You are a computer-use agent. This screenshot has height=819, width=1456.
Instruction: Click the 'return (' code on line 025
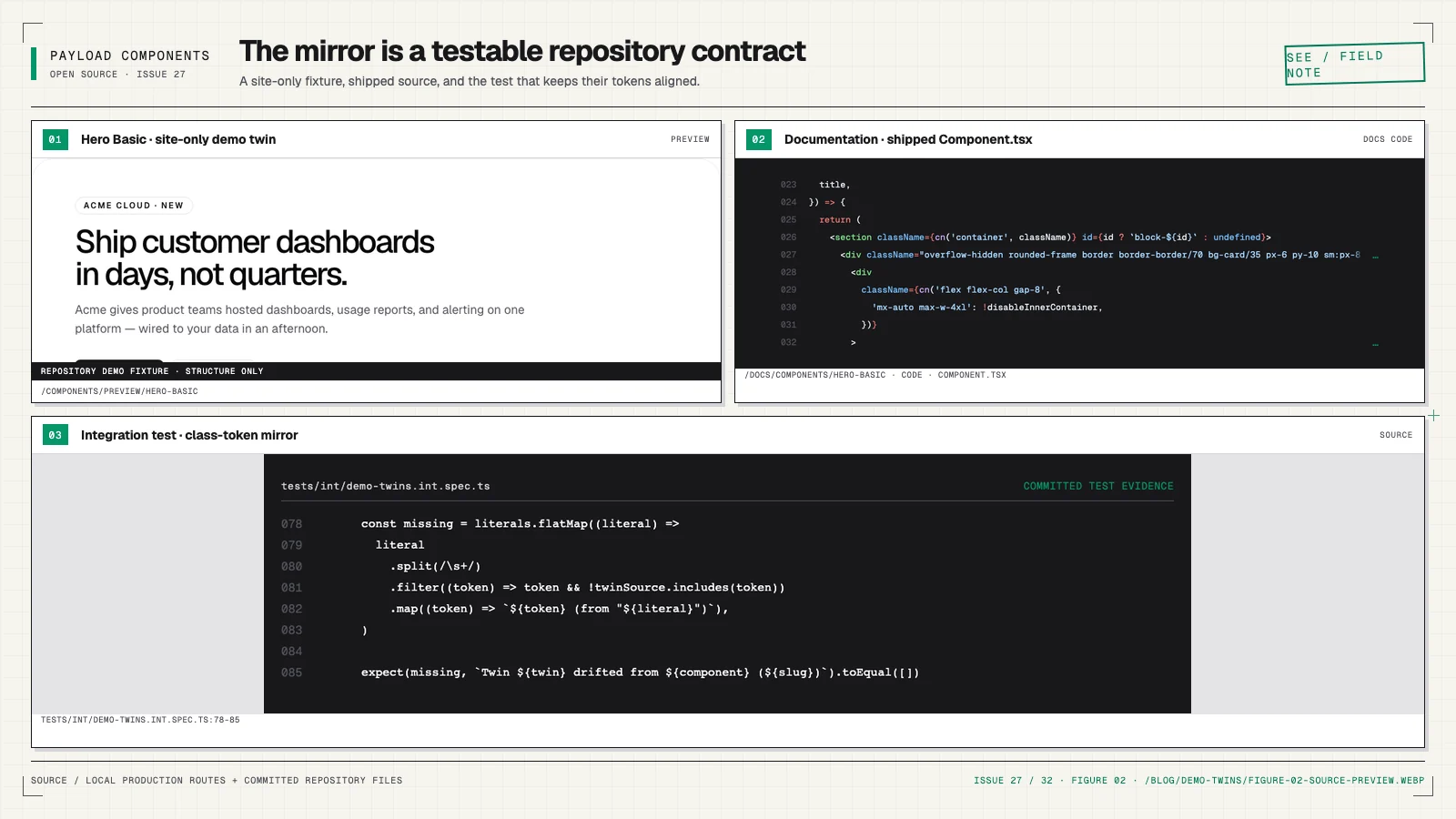click(840, 220)
